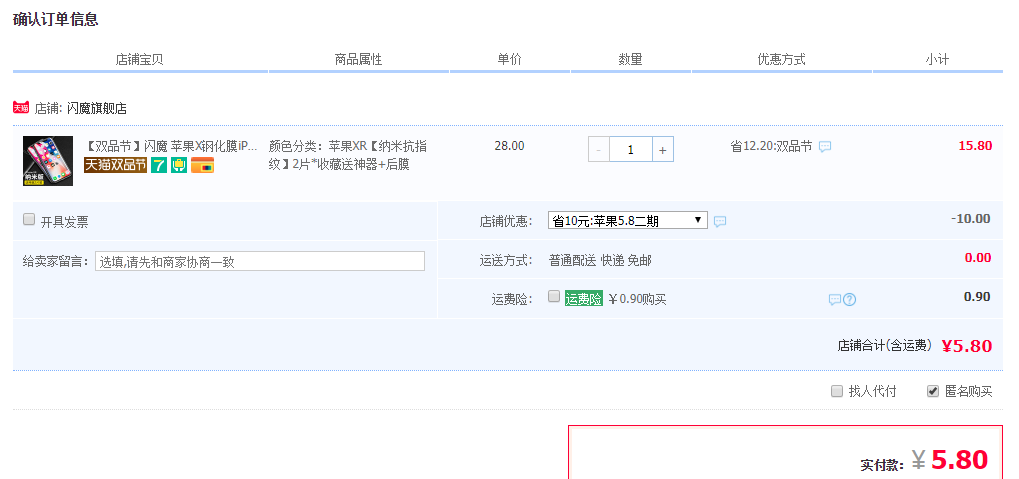Viewport: 1019px width, 479px height.
Task: Click the orange credit card icon
Action: (x=203, y=165)
